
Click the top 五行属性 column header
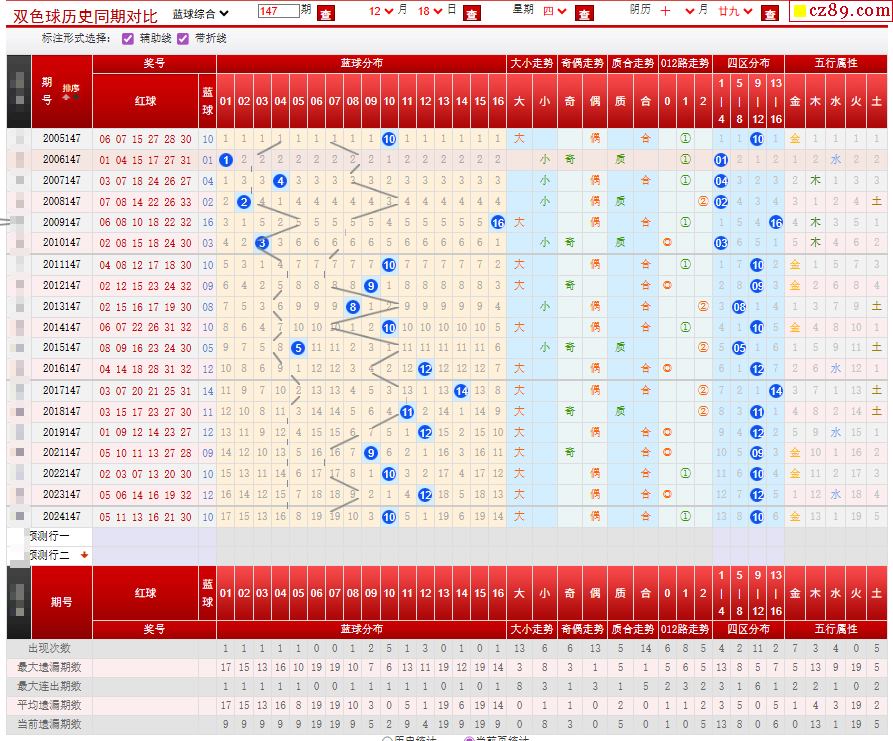pyautogui.click(x=835, y=63)
